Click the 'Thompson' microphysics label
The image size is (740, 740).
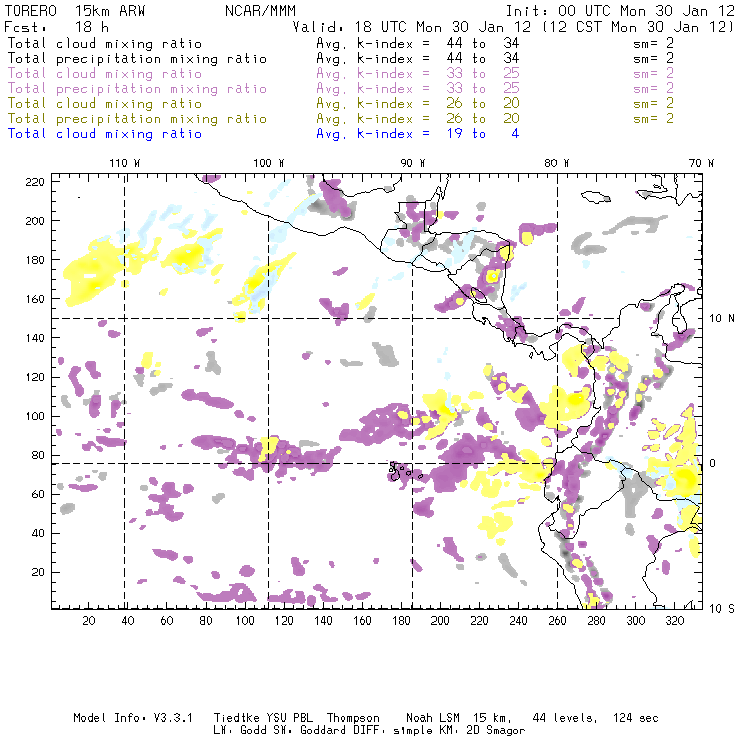(x=353, y=718)
